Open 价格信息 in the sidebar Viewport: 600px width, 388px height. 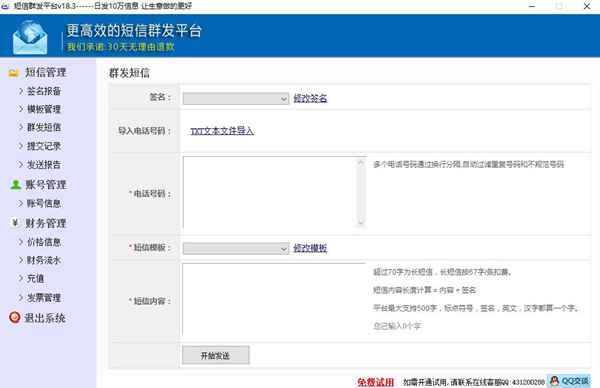(44, 242)
